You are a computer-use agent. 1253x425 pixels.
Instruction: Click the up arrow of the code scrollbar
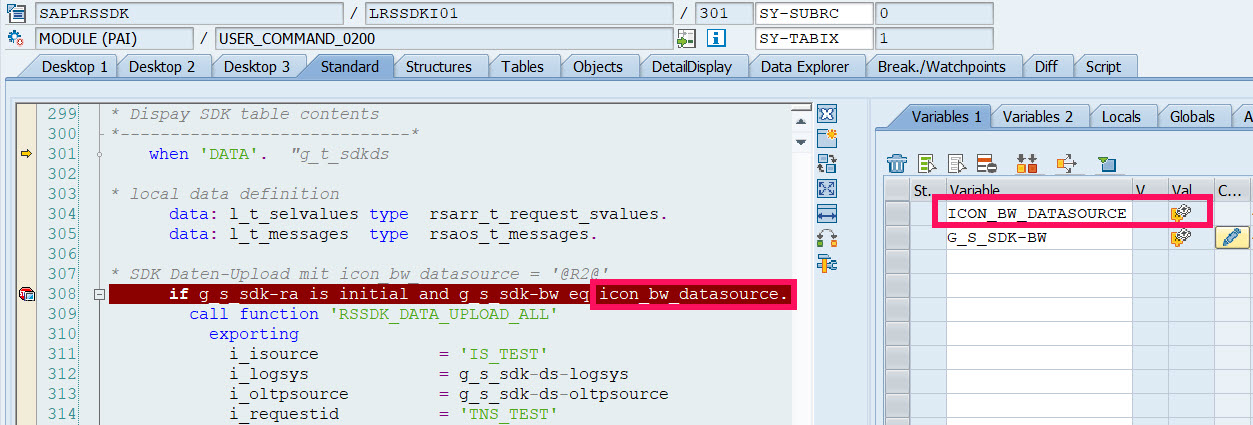pos(800,121)
